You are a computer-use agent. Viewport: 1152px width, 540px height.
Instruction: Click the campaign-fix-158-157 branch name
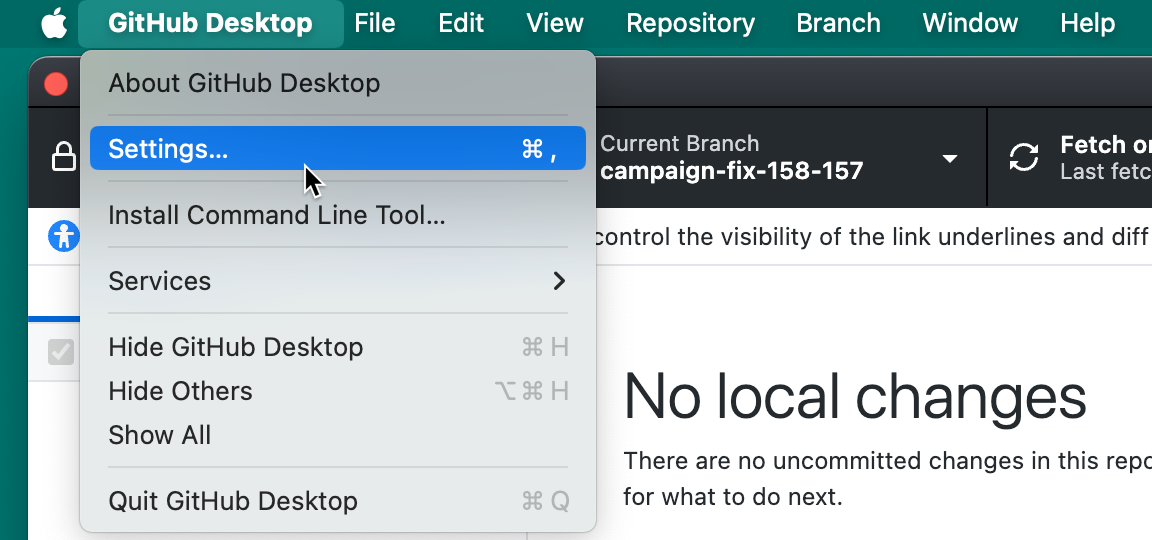pos(732,171)
